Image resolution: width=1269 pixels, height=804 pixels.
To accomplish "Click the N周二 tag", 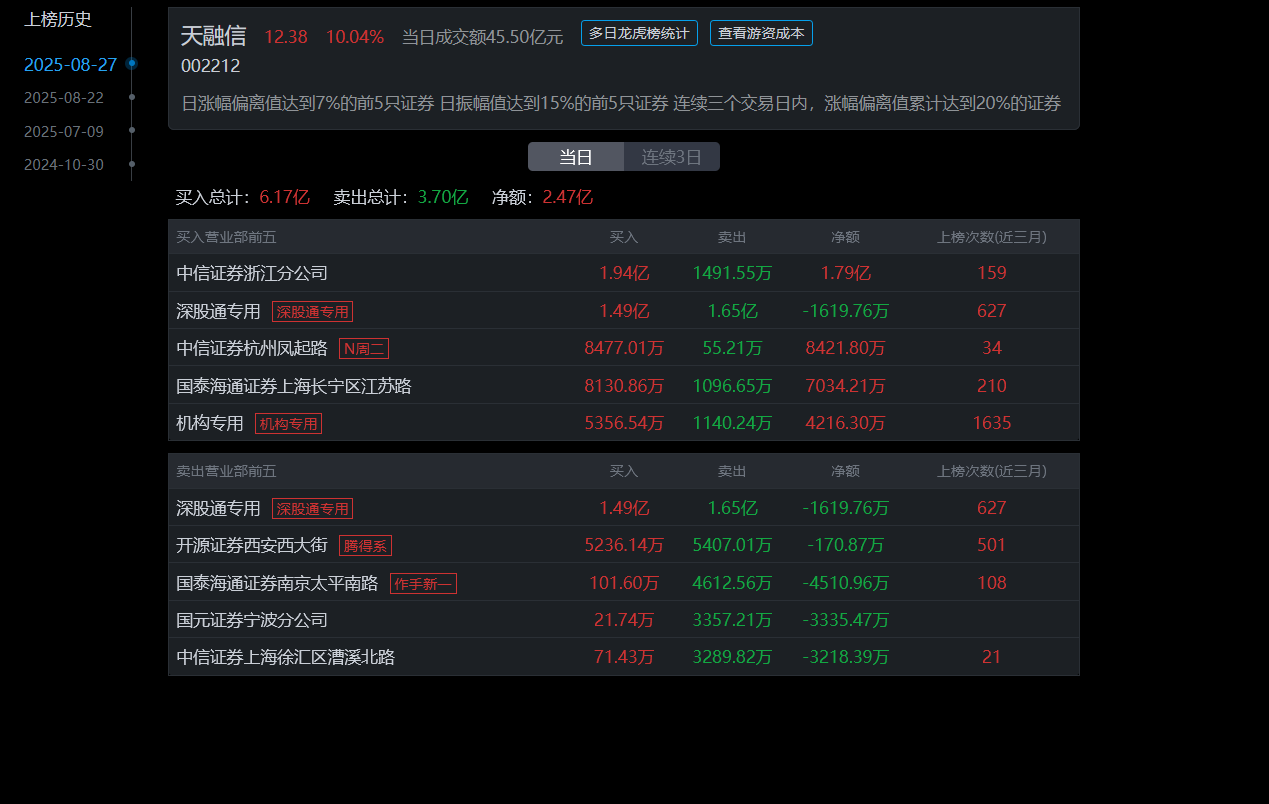I will (x=364, y=348).
